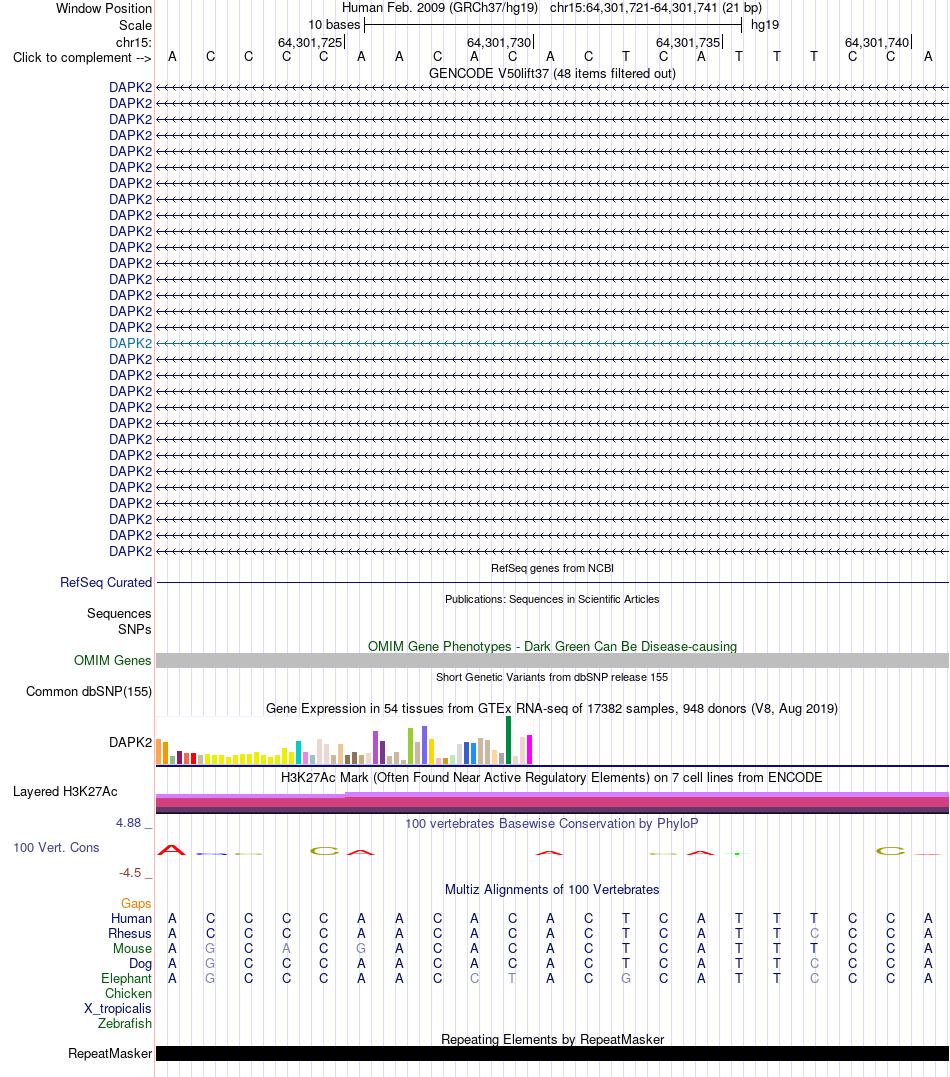Select the 'Zebrafish' alignment row label
The image size is (950, 1077).
(124, 1023)
